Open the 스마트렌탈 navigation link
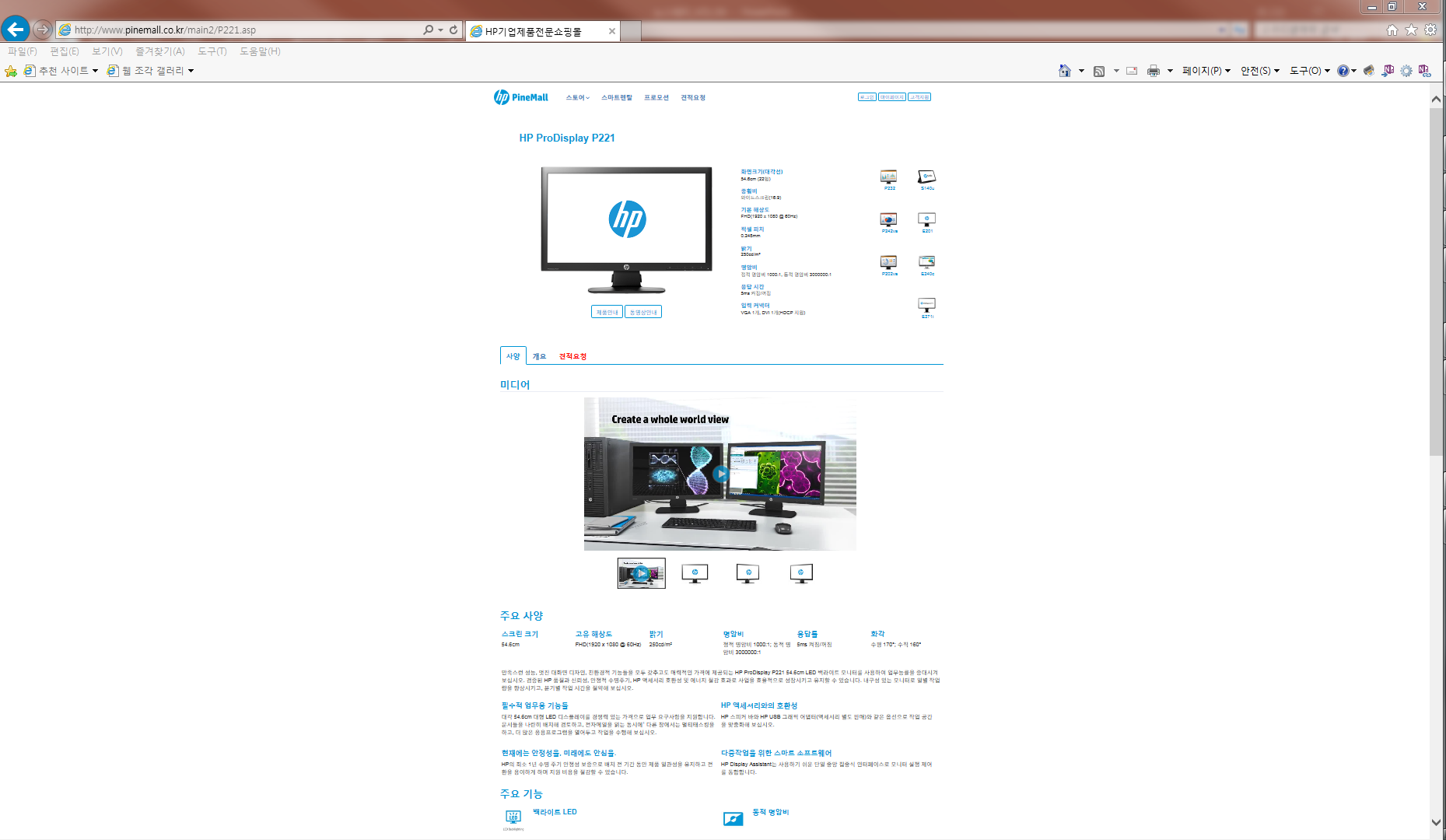 click(617, 97)
